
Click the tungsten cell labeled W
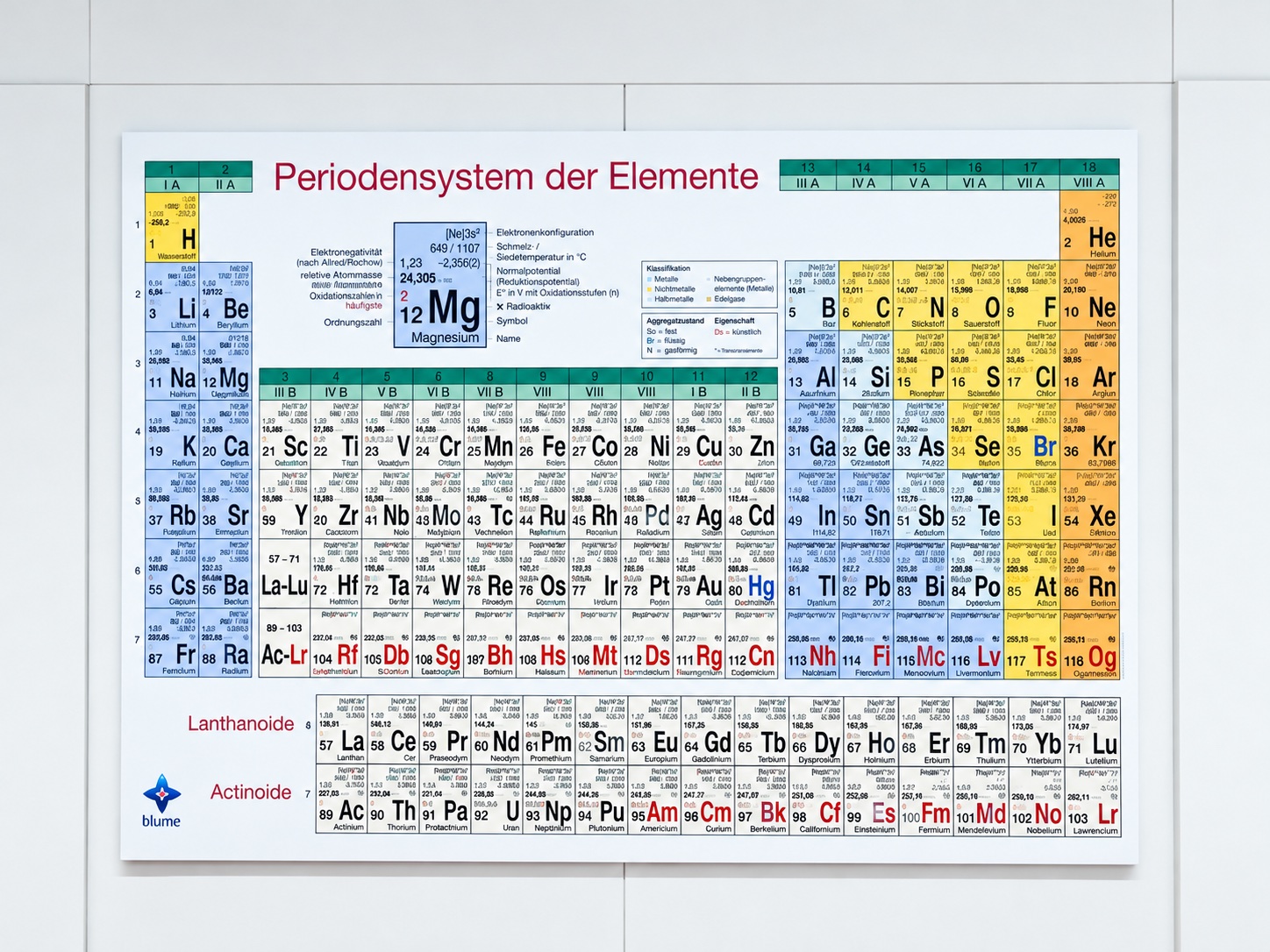[x=439, y=572]
